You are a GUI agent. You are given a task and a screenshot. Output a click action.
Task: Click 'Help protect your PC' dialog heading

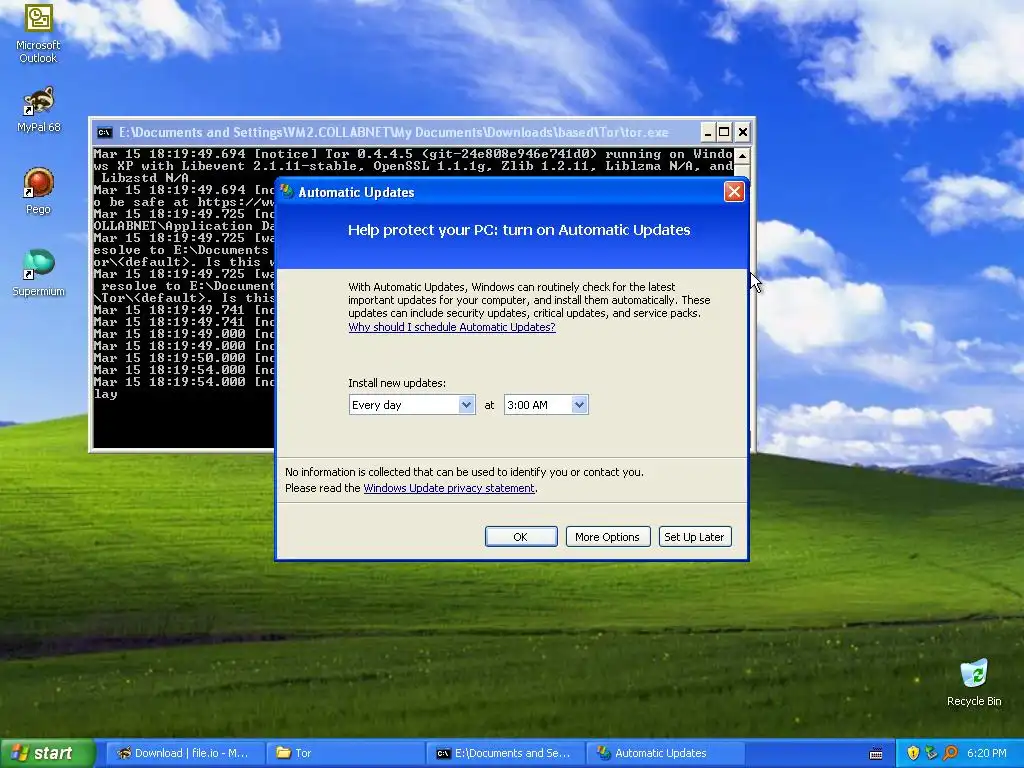pyautogui.click(x=519, y=230)
